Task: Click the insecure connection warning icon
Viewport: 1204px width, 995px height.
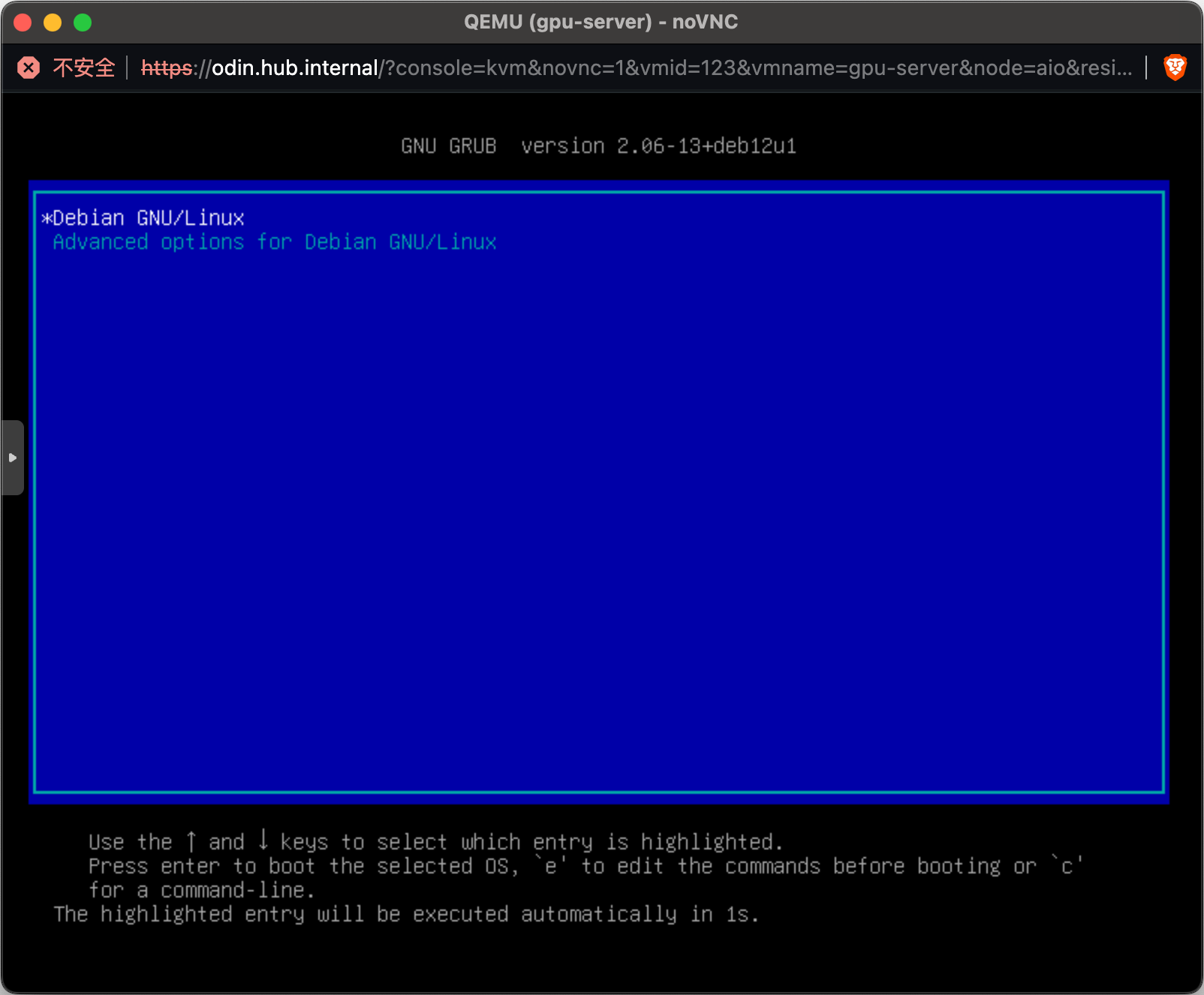Action: click(29, 68)
